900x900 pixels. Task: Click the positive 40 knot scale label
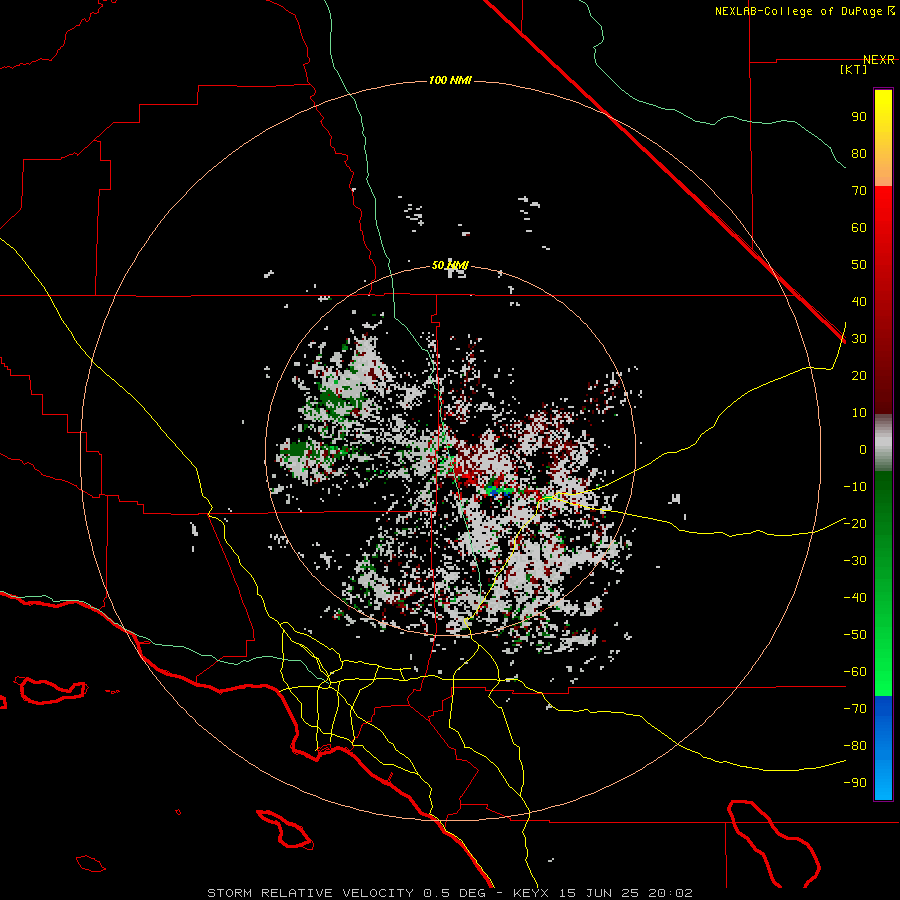click(859, 302)
